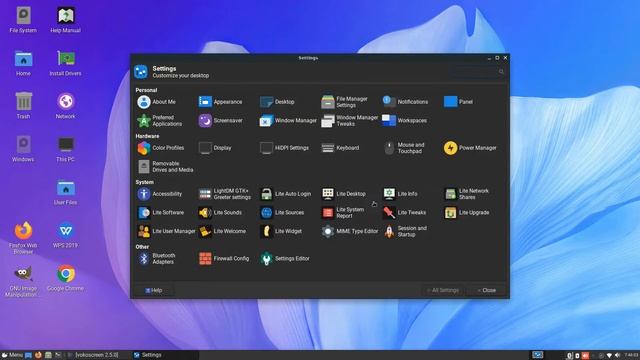Open Lite Upgrade
Image resolution: width=640 pixels, height=360 pixels.
coord(467,213)
